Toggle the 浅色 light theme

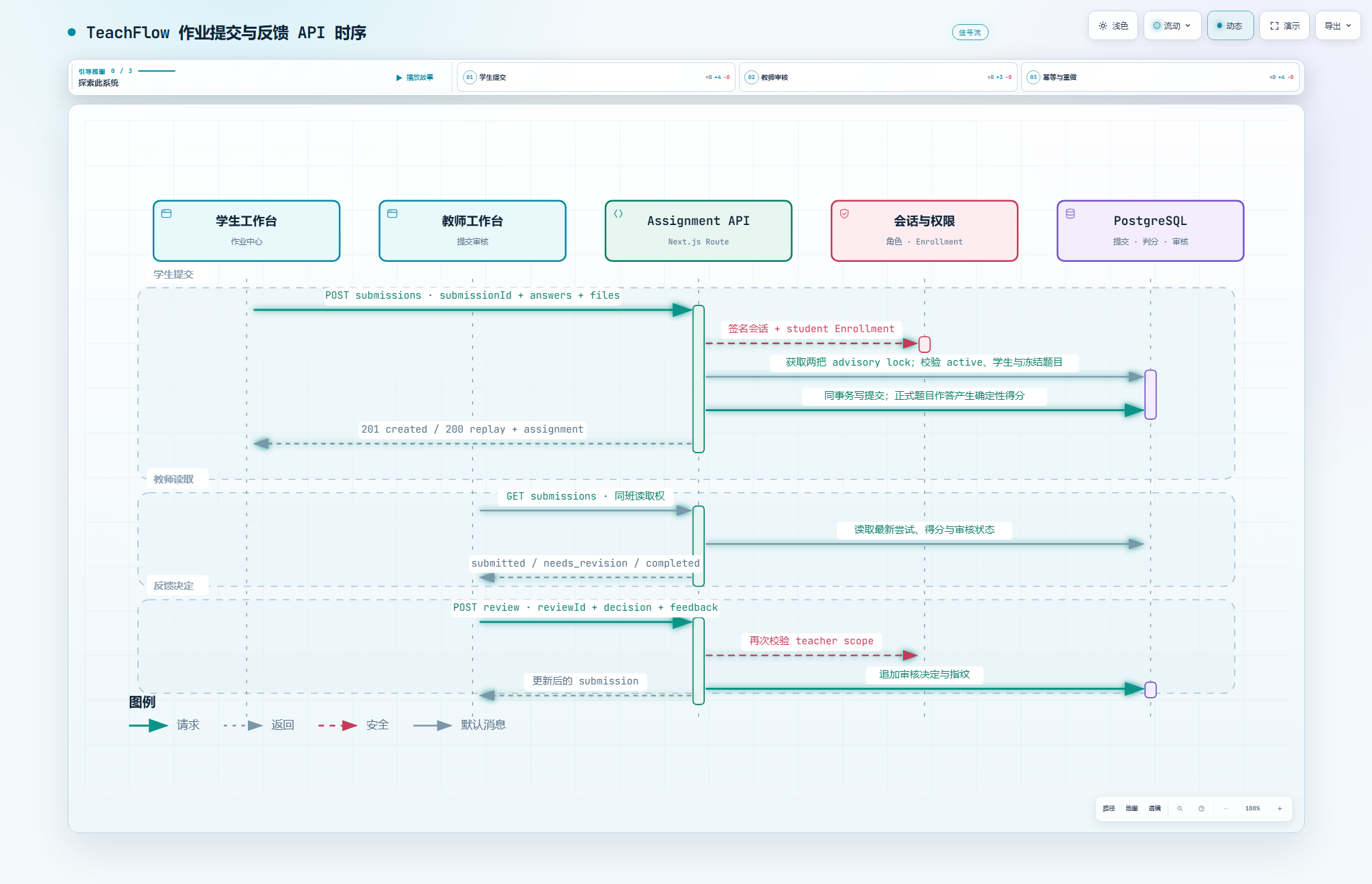(x=1113, y=26)
